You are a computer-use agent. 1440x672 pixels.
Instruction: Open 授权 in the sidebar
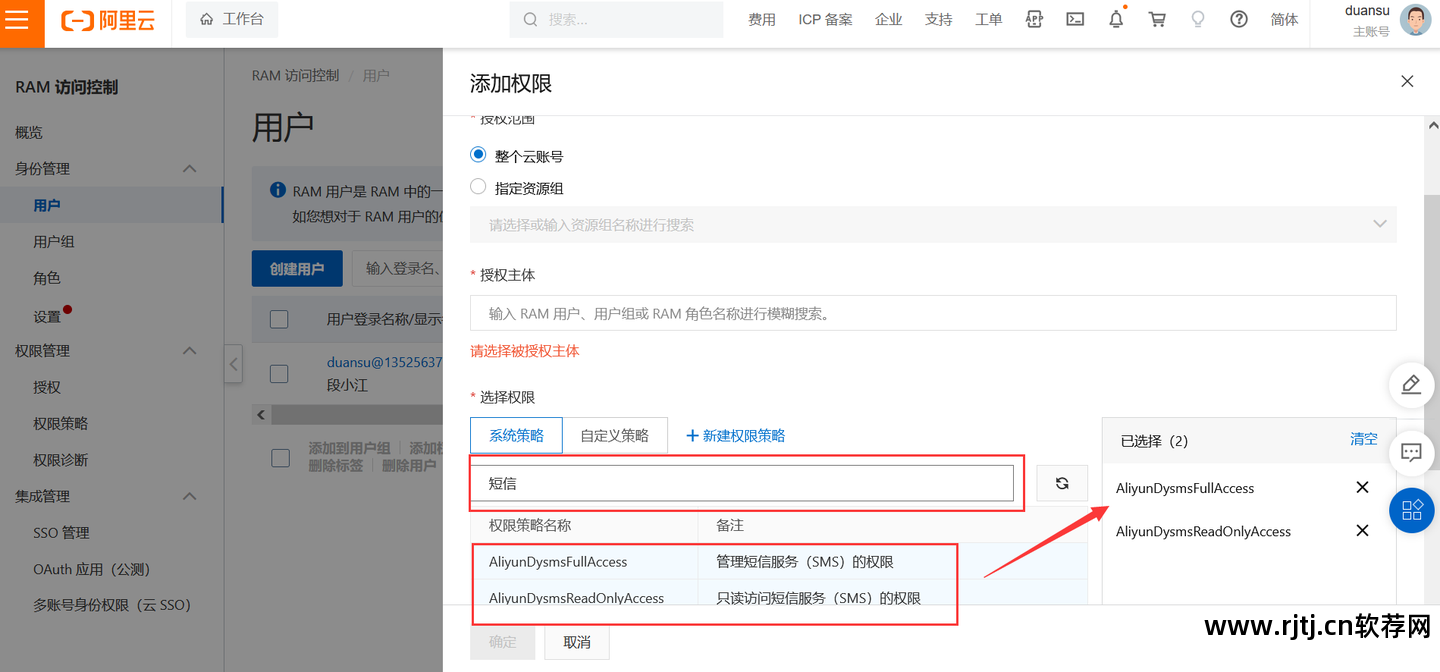(x=47, y=387)
